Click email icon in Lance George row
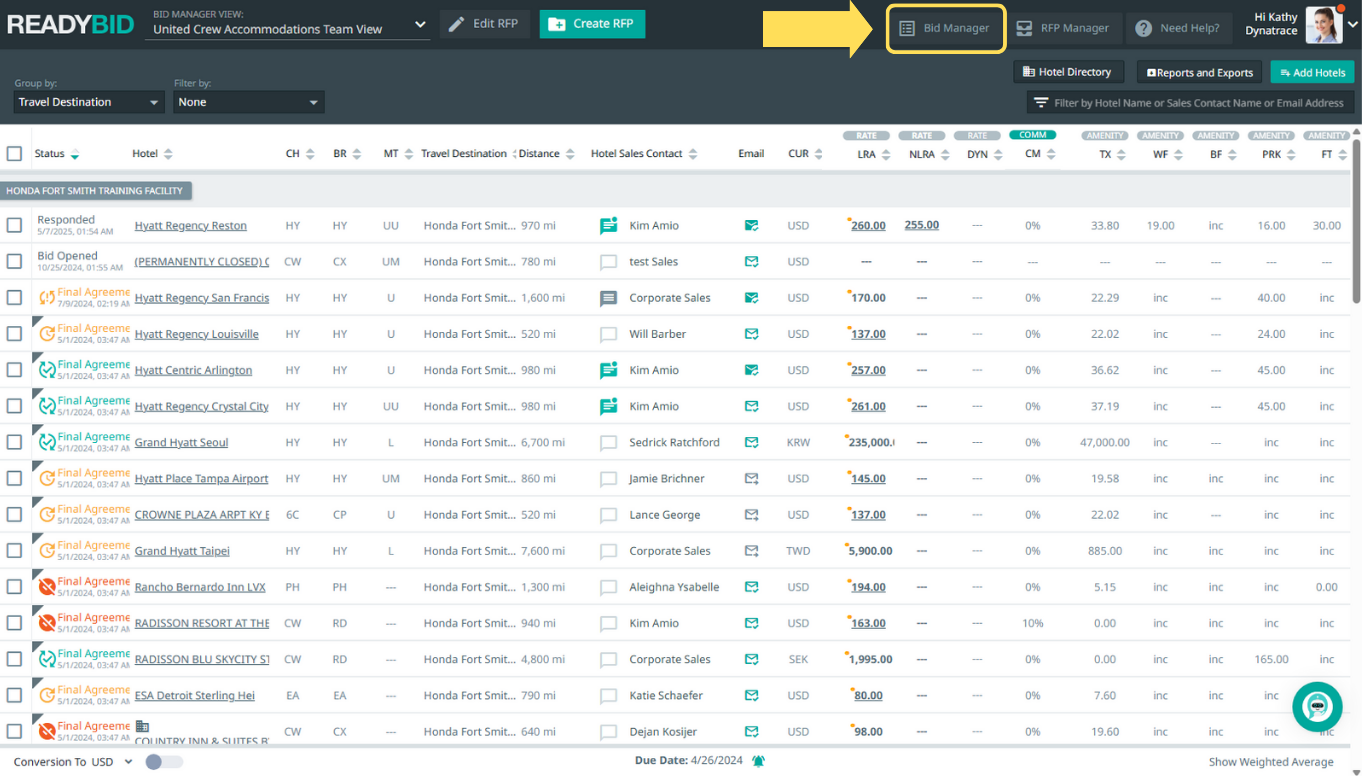The image size is (1362, 780). pos(751,515)
